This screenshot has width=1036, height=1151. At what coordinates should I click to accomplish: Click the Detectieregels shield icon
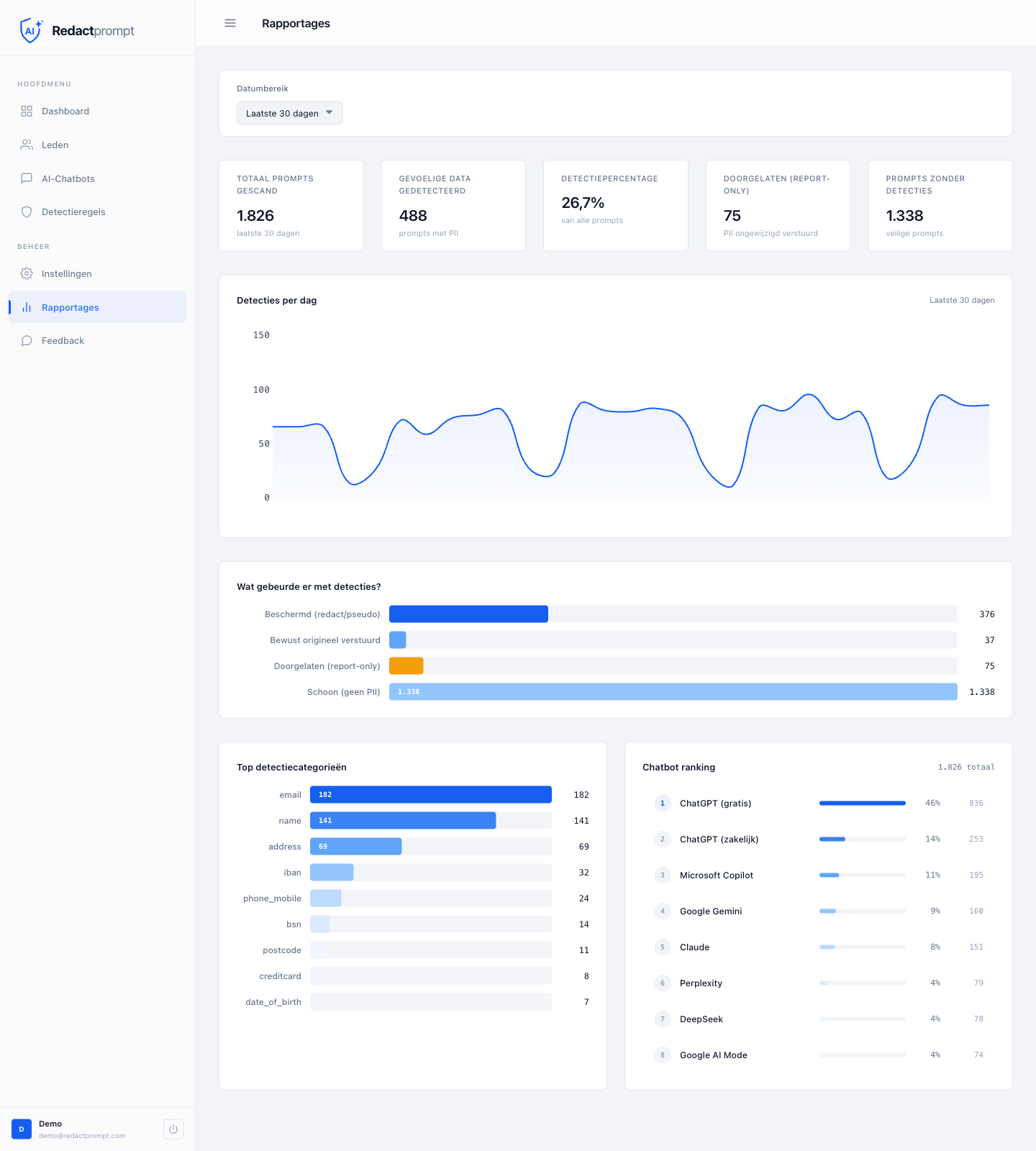coord(27,211)
